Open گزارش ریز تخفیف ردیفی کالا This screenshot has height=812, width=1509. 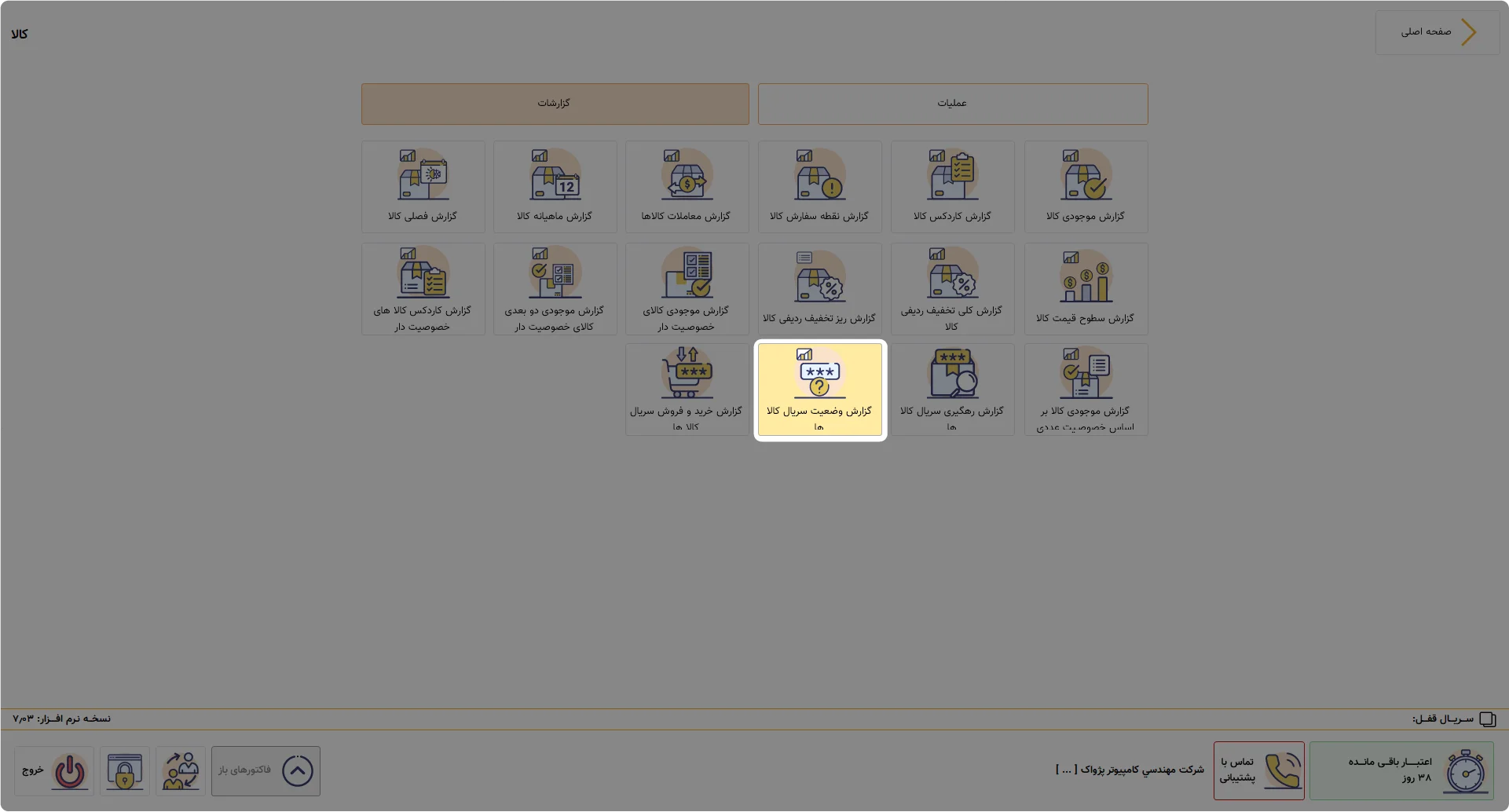pos(819,289)
